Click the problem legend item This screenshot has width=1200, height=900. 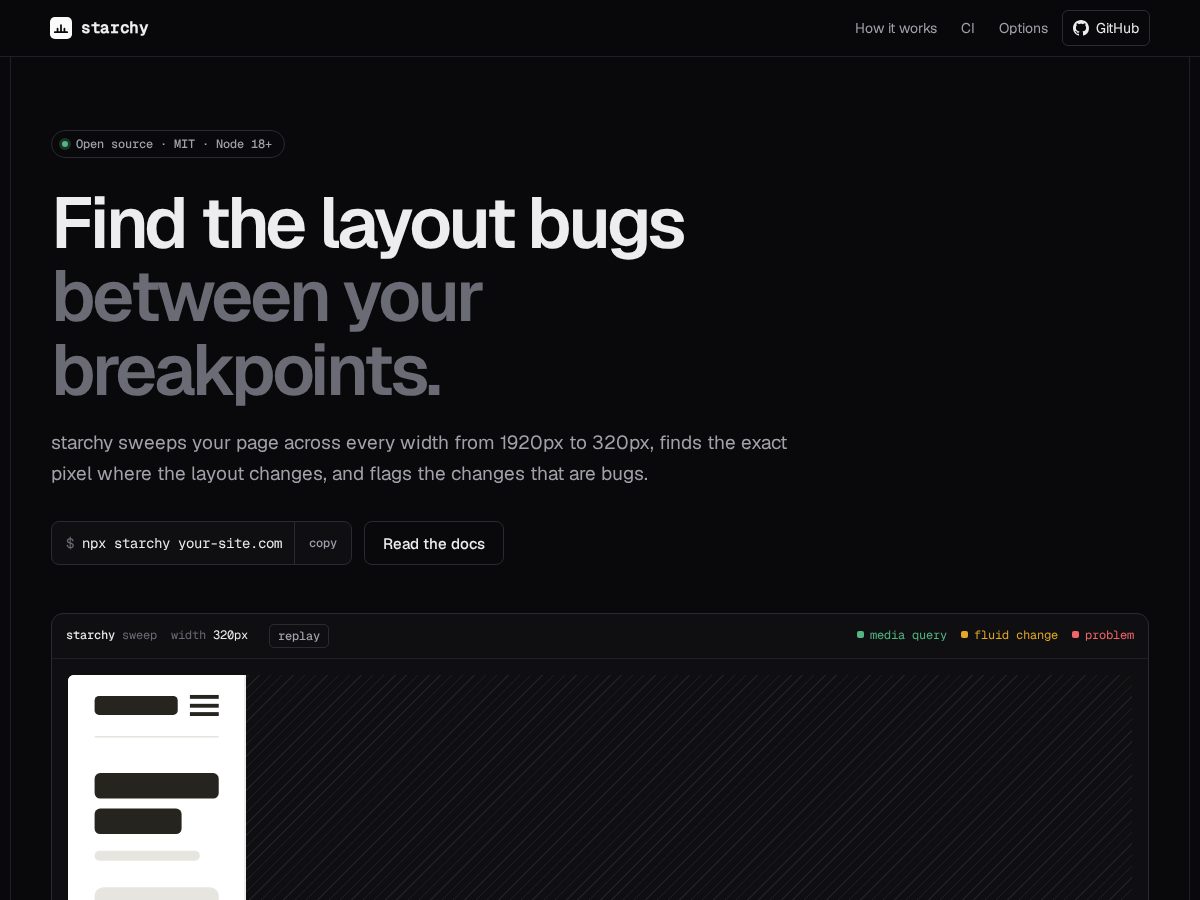tap(1103, 635)
